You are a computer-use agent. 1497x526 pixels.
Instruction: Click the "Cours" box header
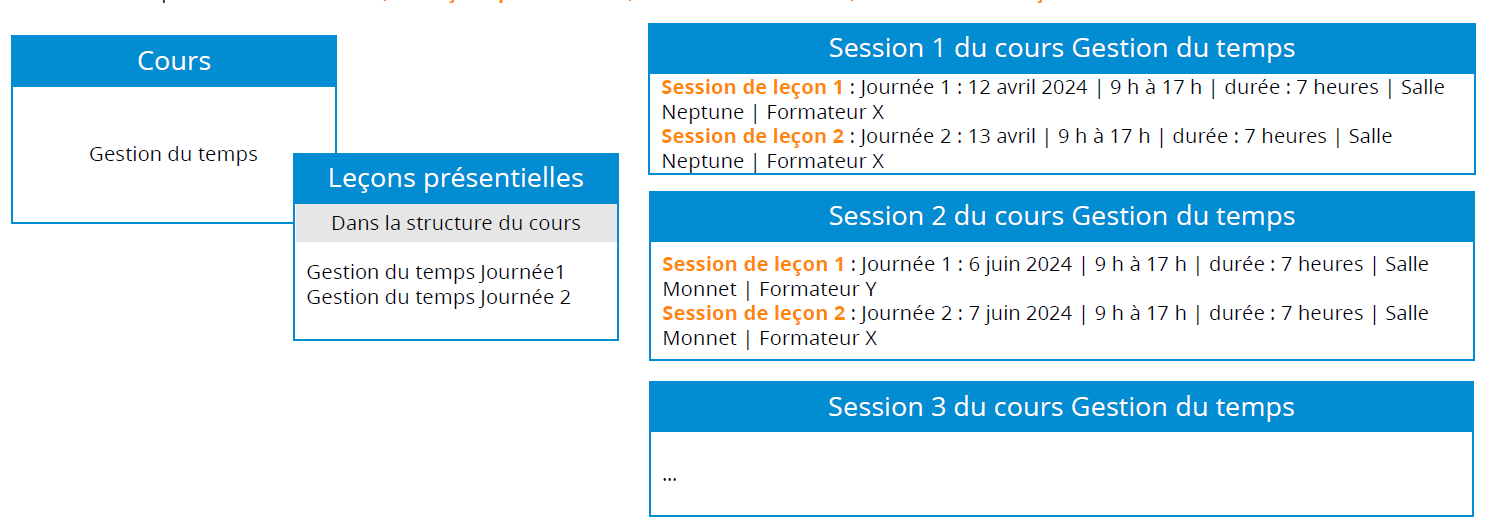(174, 61)
